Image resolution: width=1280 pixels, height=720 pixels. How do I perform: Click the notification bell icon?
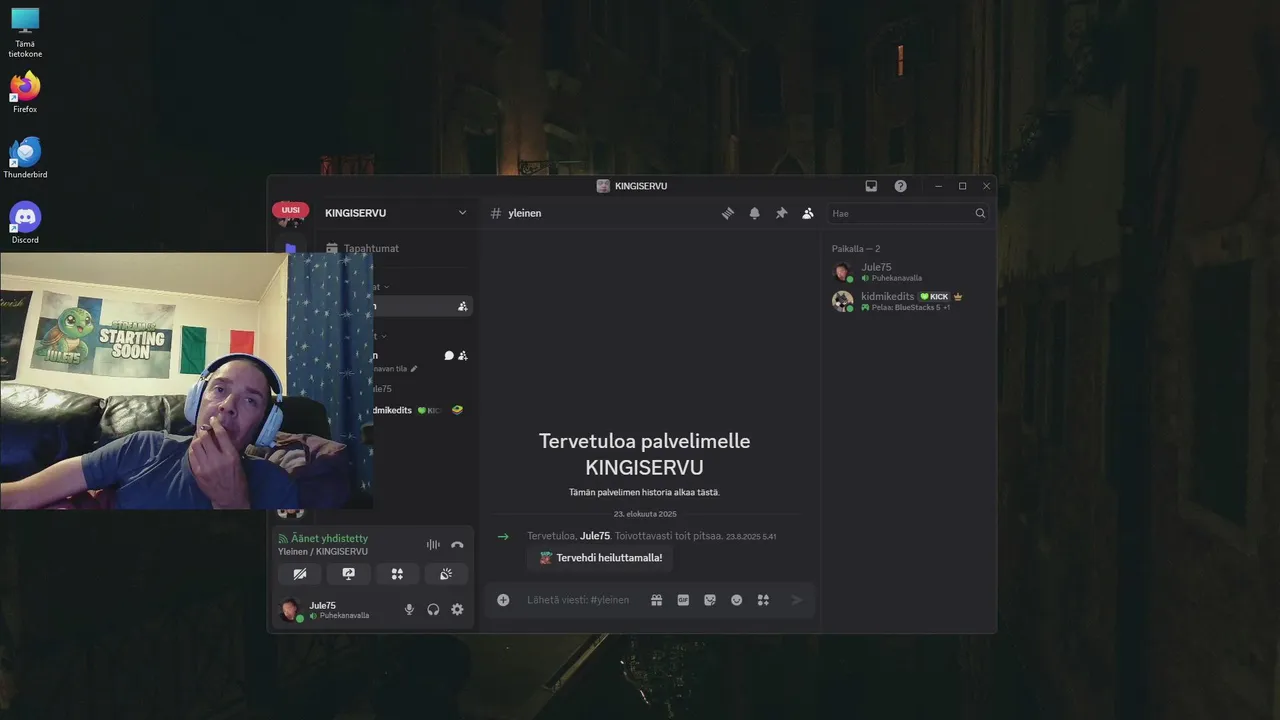[x=755, y=213]
